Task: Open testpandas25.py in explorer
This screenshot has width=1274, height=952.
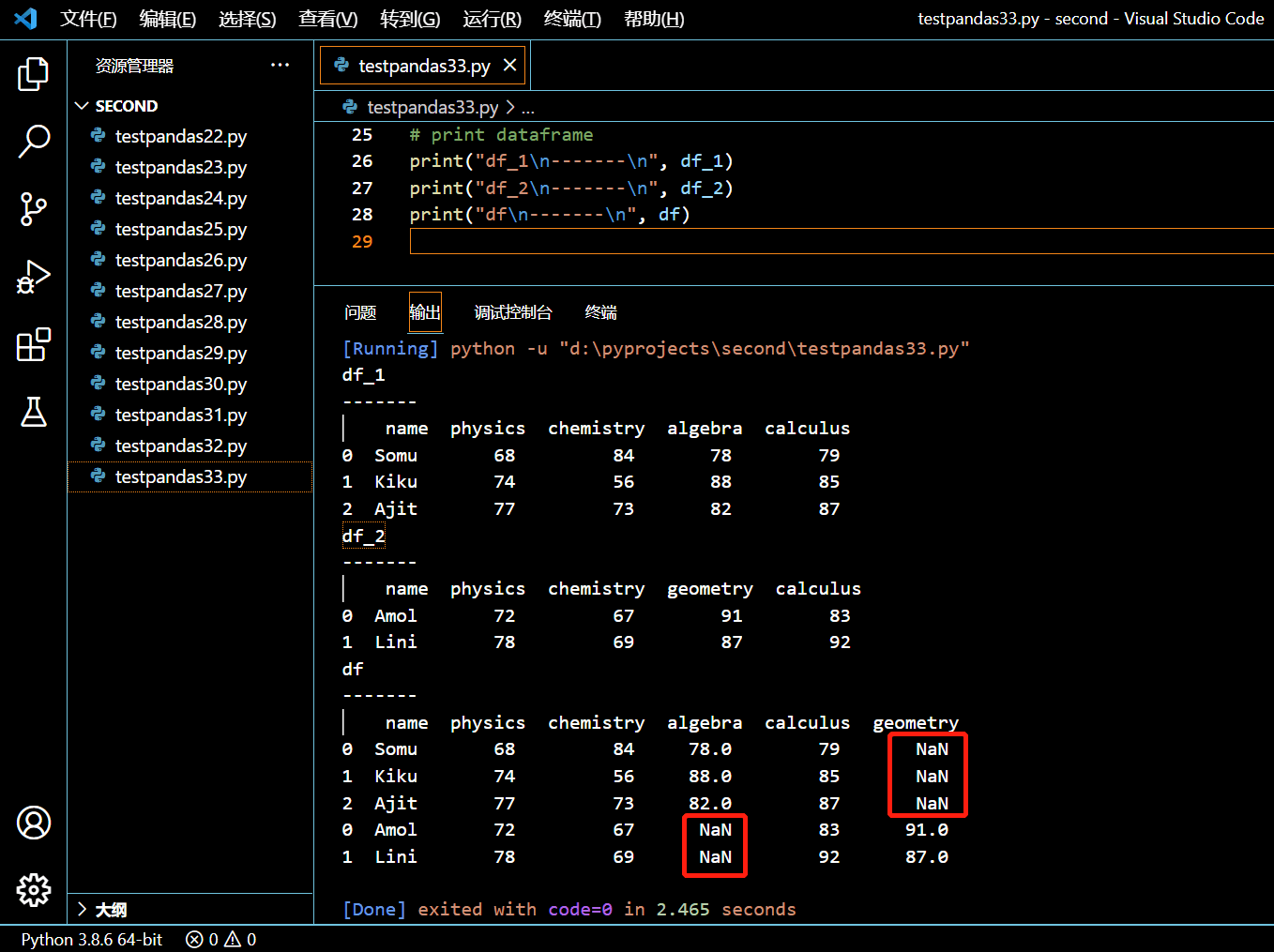Action: click(x=190, y=229)
